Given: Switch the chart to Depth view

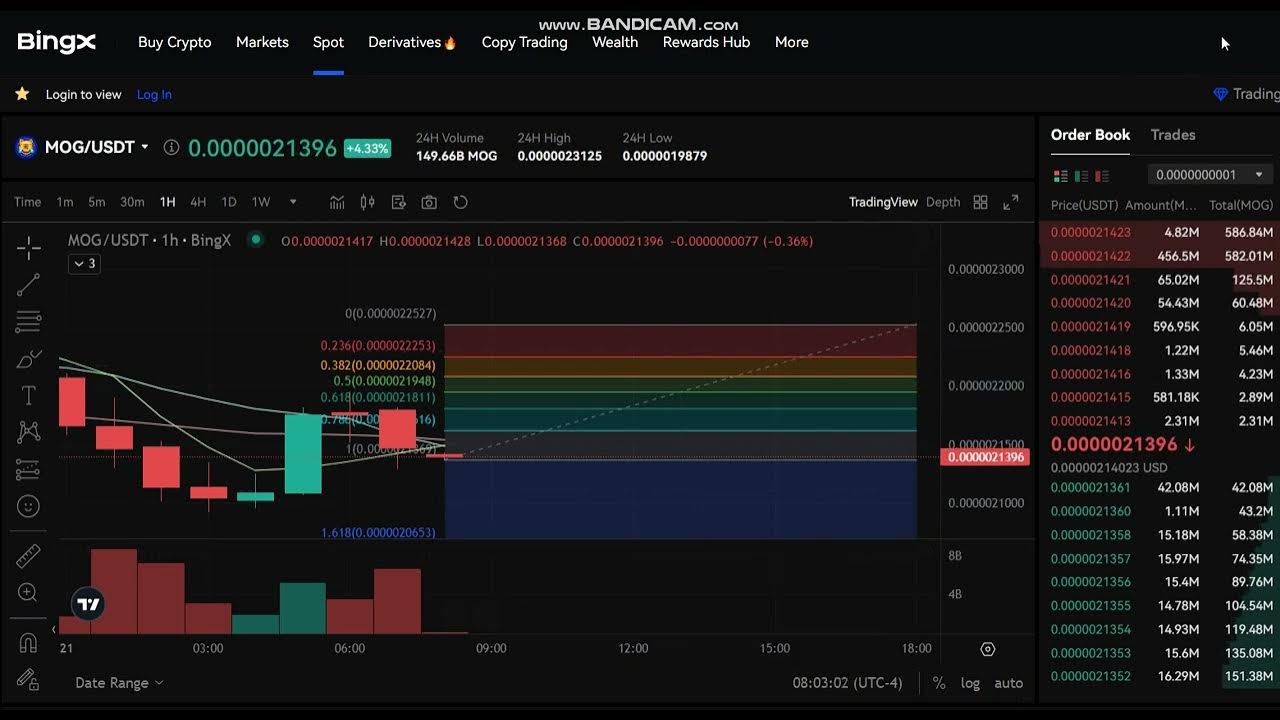Looking at the screenshot, I should (x=943, y=202).
